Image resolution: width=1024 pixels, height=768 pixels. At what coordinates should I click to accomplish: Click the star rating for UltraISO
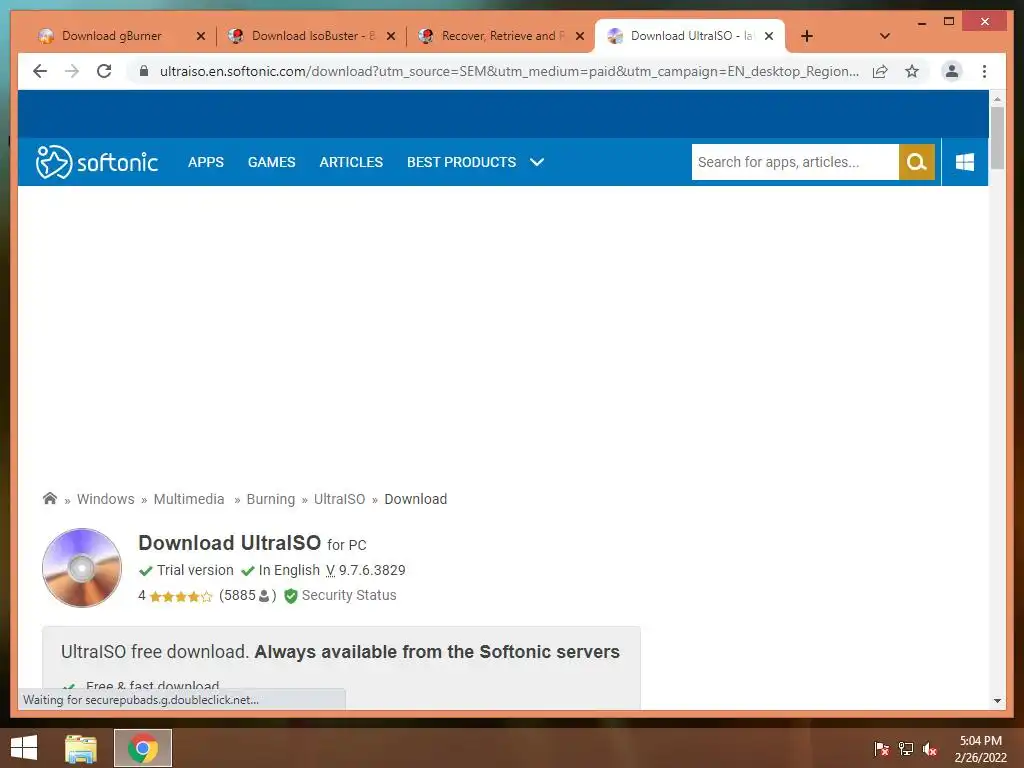click(x=180, y=596)
